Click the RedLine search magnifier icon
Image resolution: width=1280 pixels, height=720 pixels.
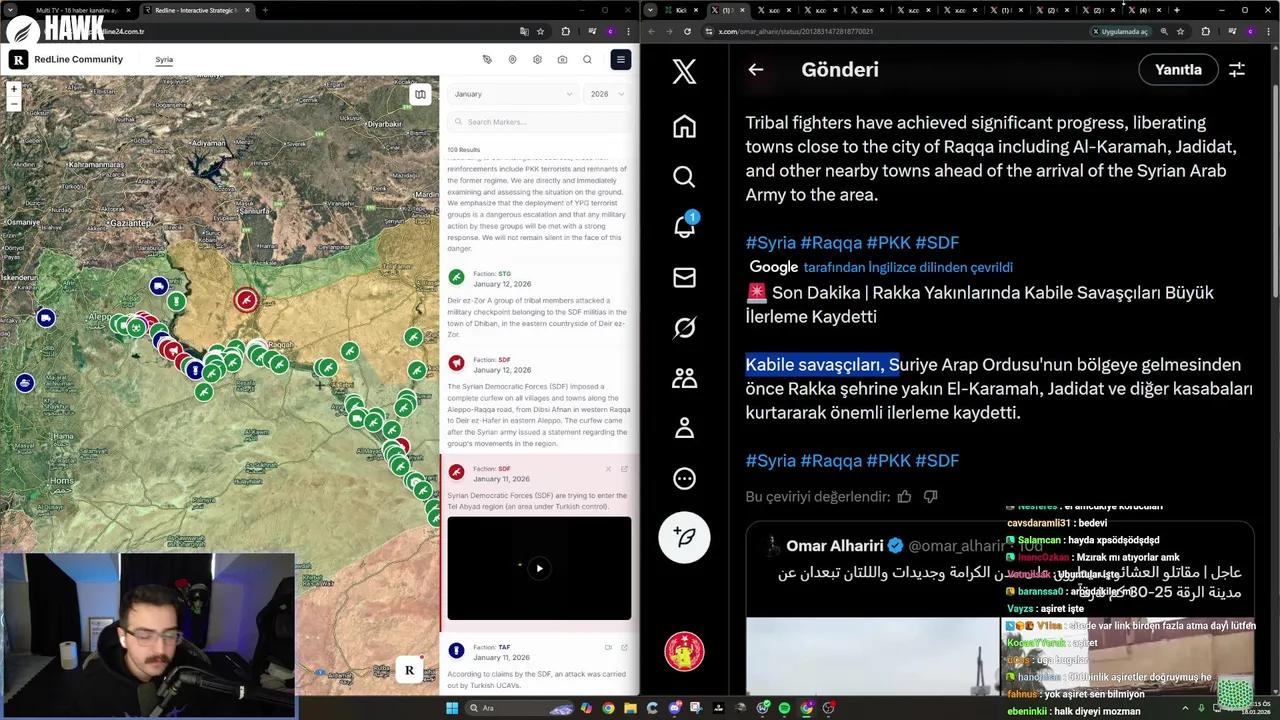[x=587, y=60]
